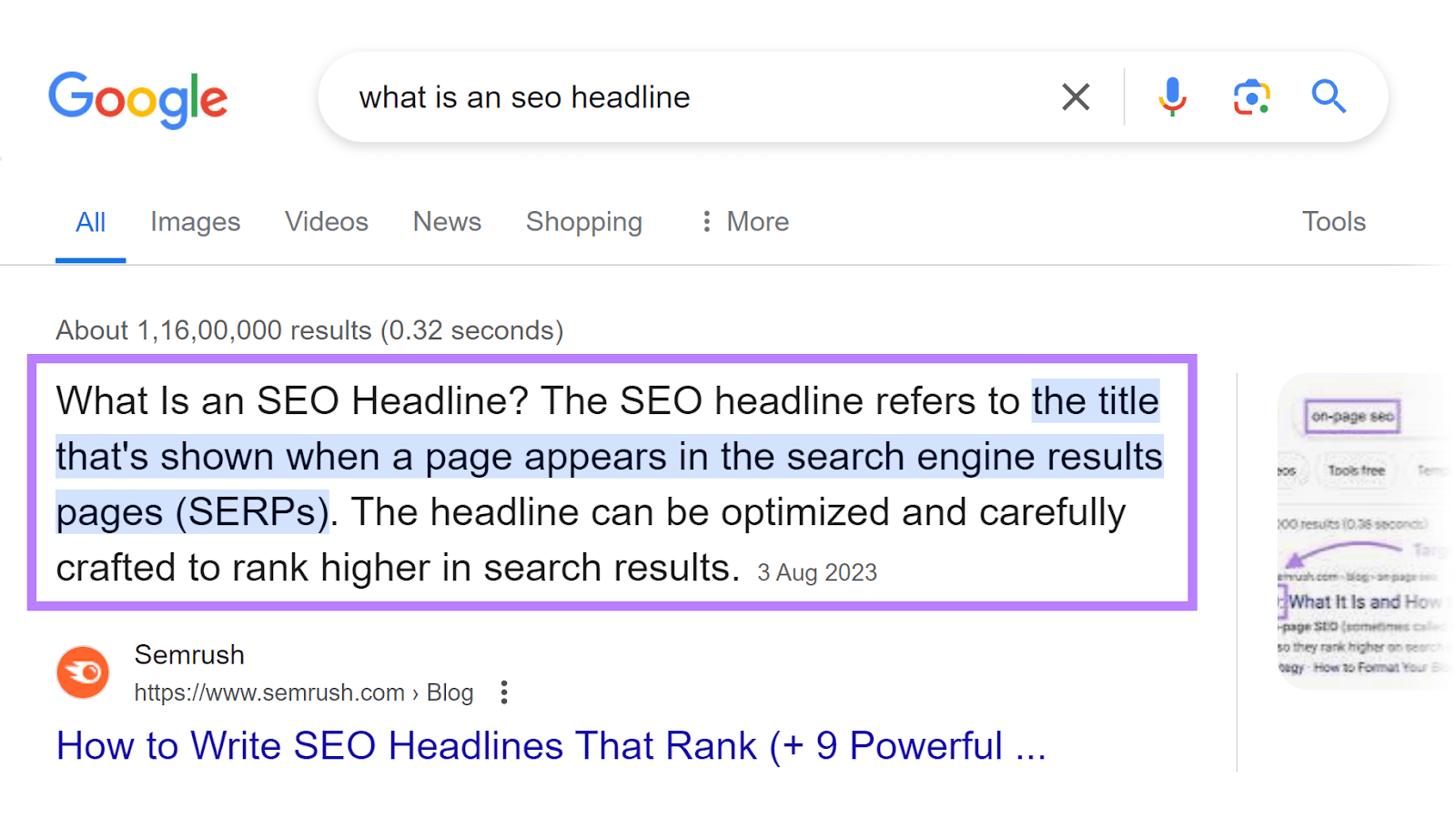
Task: Click the Google logo
Action: [137, 98]
